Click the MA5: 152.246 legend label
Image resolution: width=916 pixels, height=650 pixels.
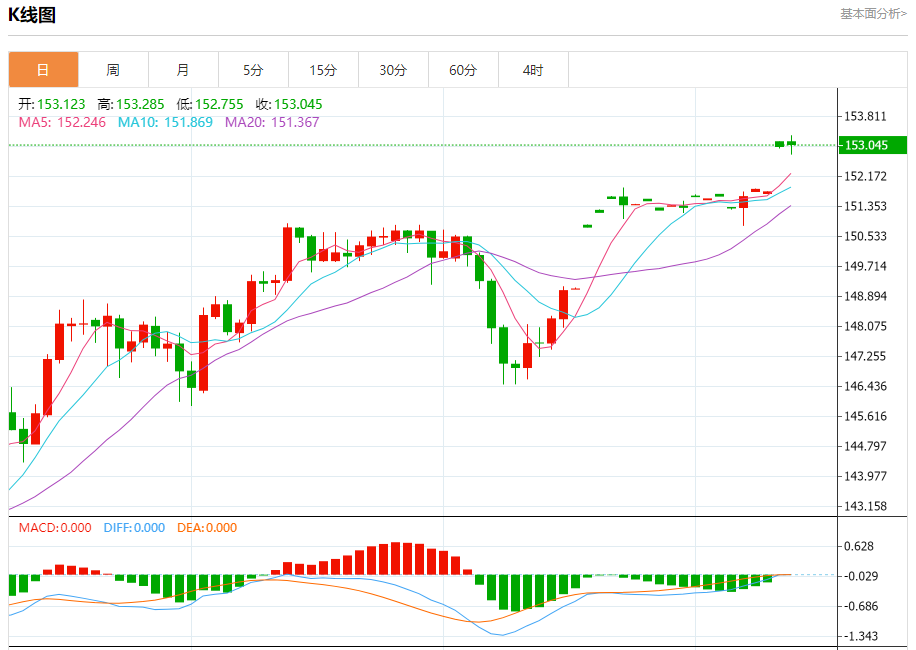click(63, 122)
